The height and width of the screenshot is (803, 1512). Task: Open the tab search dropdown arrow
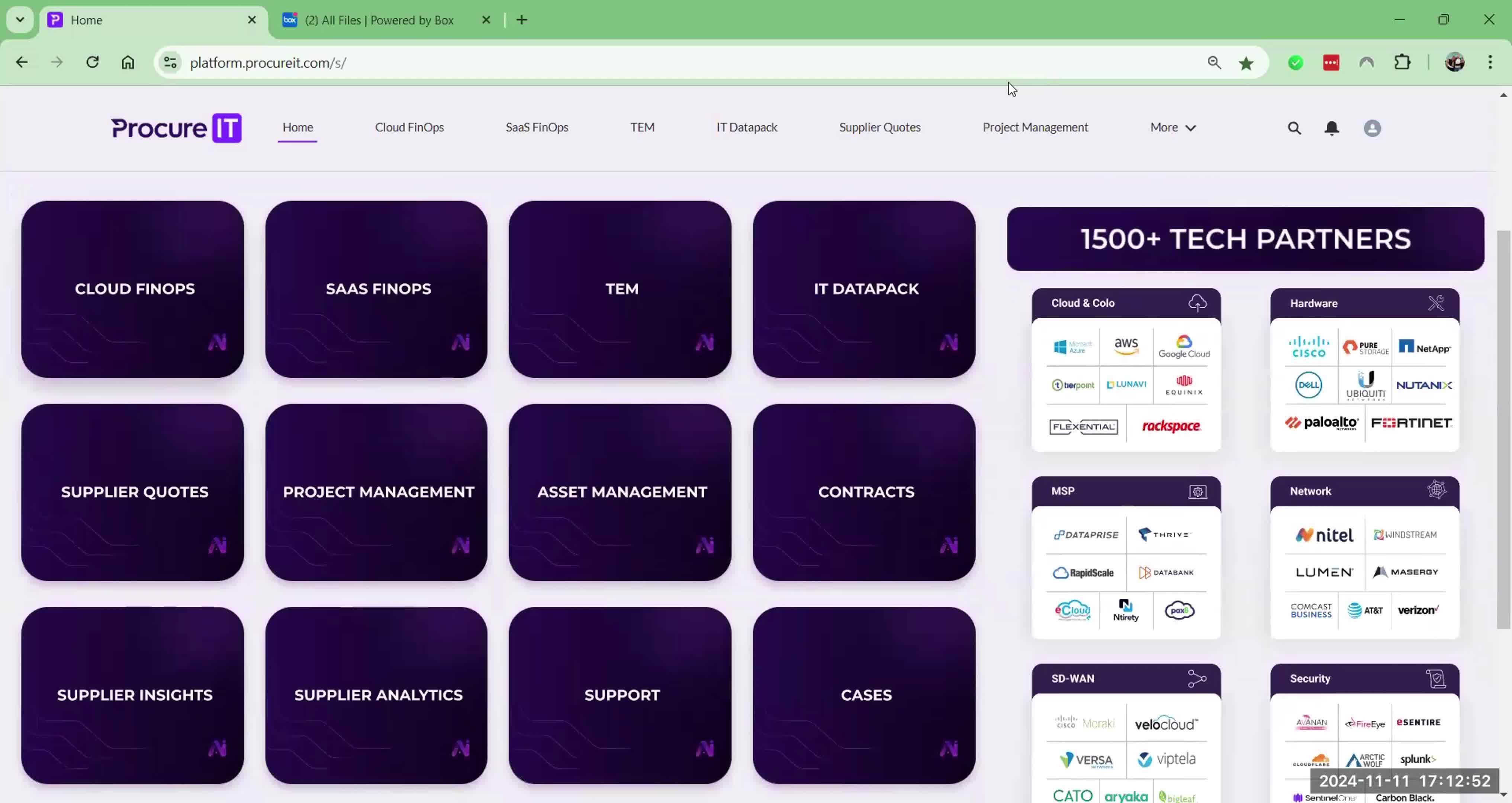click(20, 19)
